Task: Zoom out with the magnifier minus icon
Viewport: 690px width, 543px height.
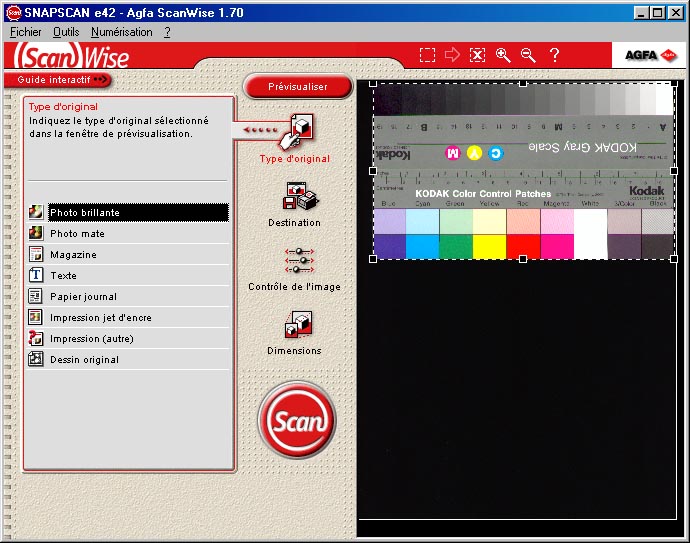Action: click(528, 55)
